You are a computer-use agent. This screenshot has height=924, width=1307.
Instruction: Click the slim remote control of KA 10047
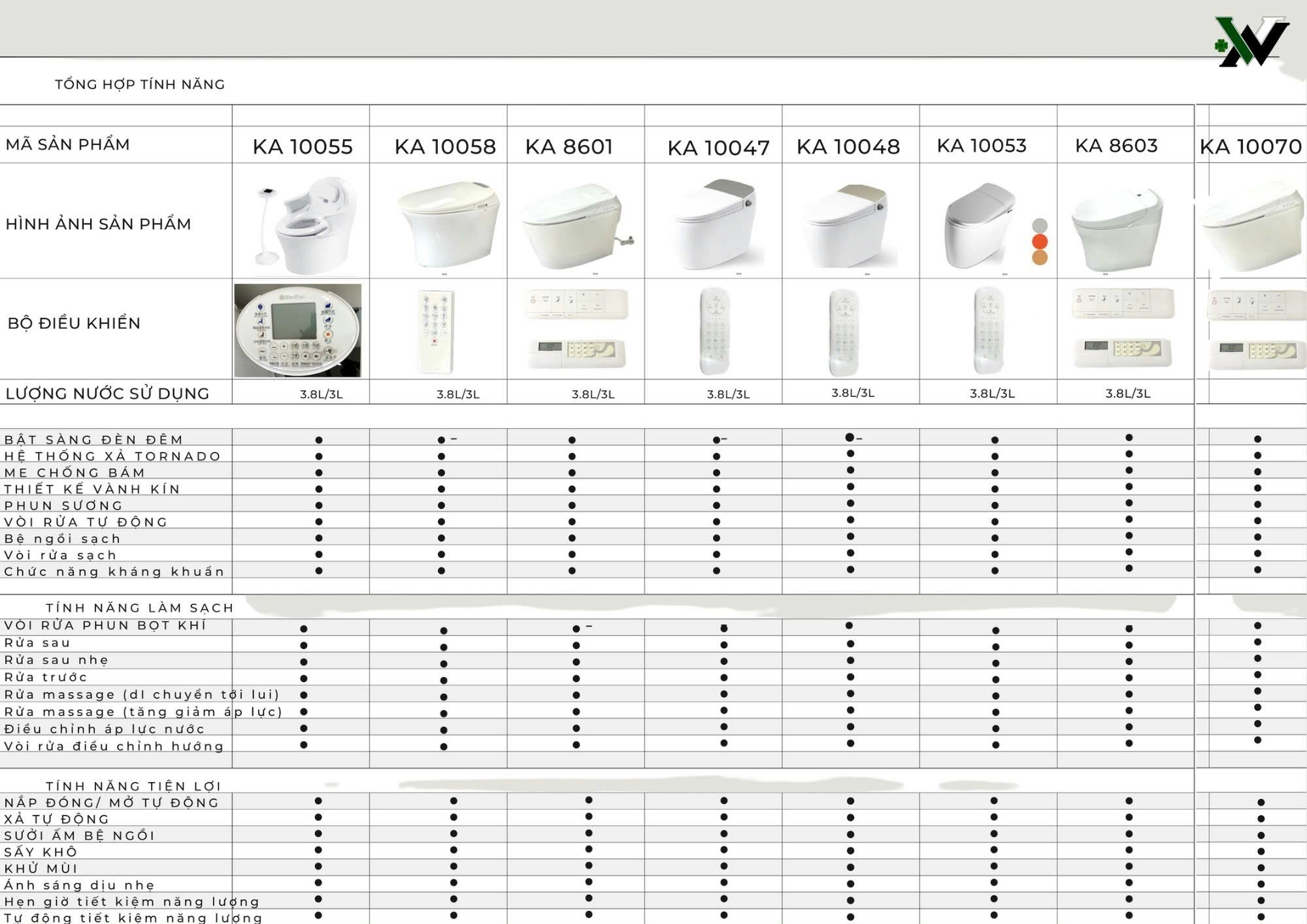click(715, 331)
